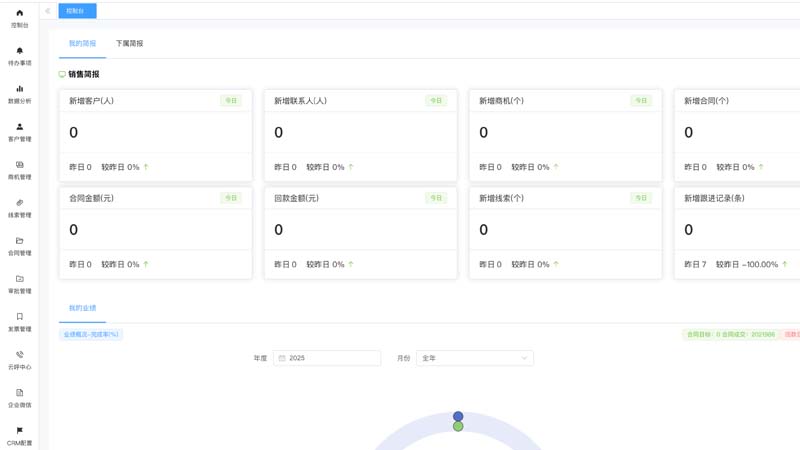Open 发票管理 bookmark icon

click(x=19, y=316)
